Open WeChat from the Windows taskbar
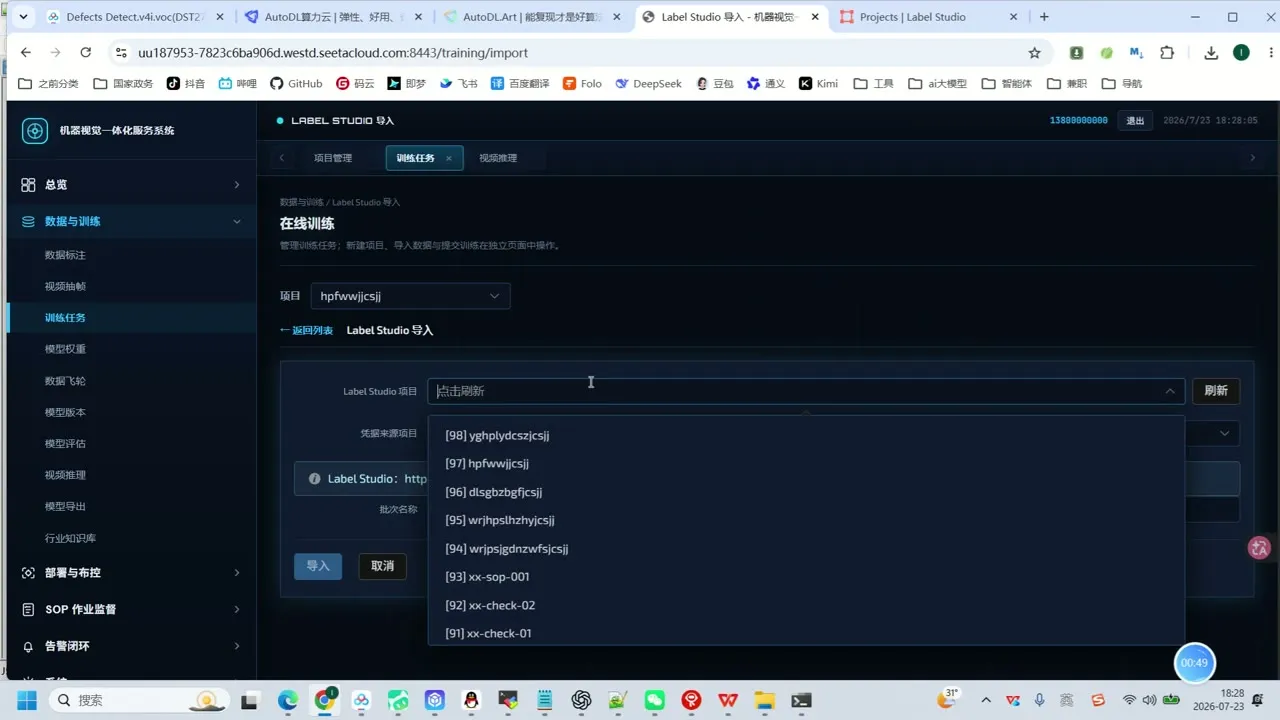This screenshot has height=720, width=1280. coord(654,700)
